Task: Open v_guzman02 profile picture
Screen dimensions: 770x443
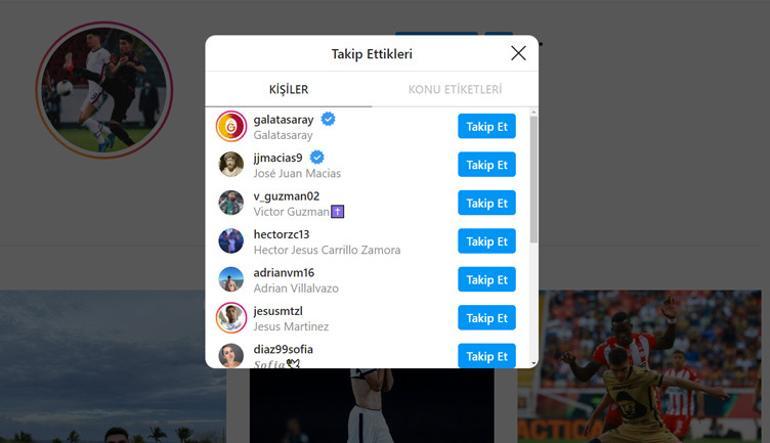Action: pos(231,203)
